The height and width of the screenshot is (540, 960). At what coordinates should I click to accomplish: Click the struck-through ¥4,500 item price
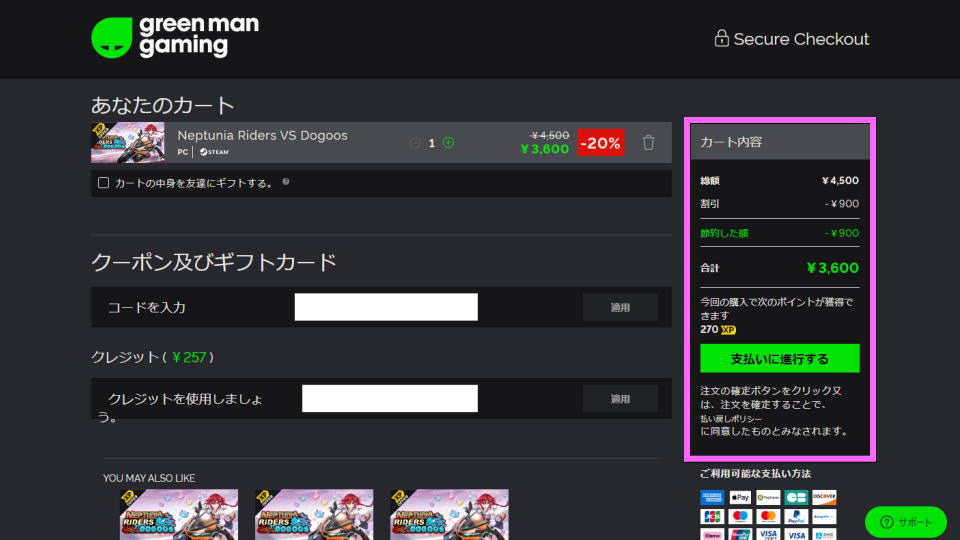[550, 135]
